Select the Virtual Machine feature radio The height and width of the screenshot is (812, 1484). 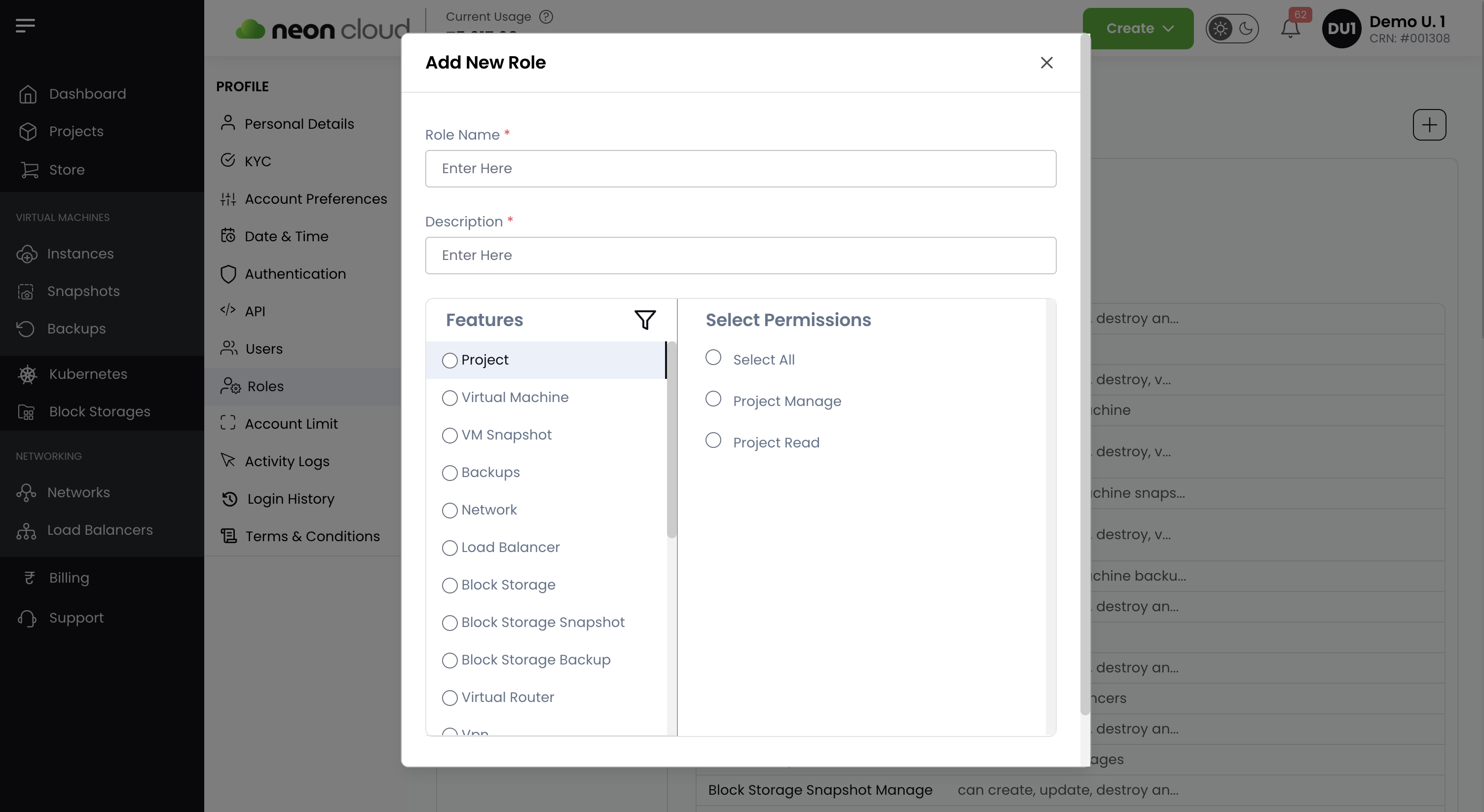point(449,398)
